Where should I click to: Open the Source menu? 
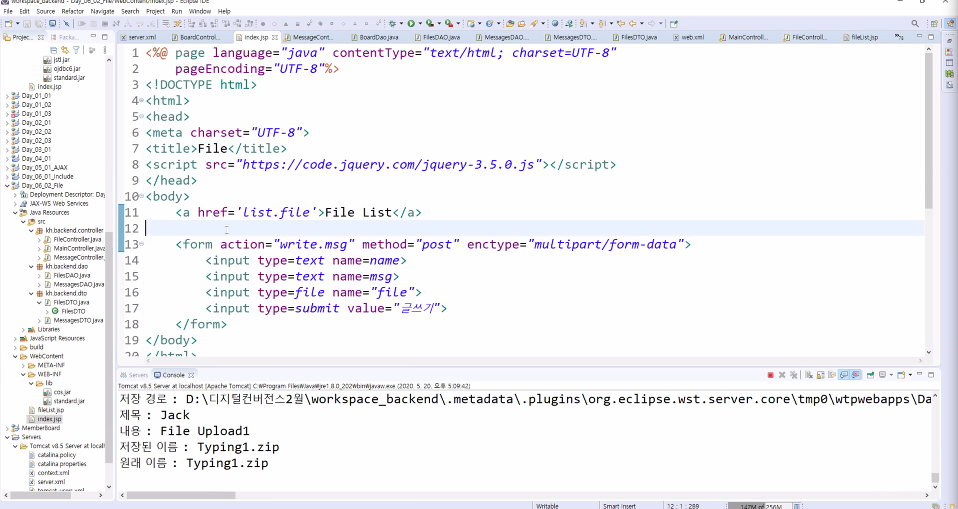tap(45, 11)
